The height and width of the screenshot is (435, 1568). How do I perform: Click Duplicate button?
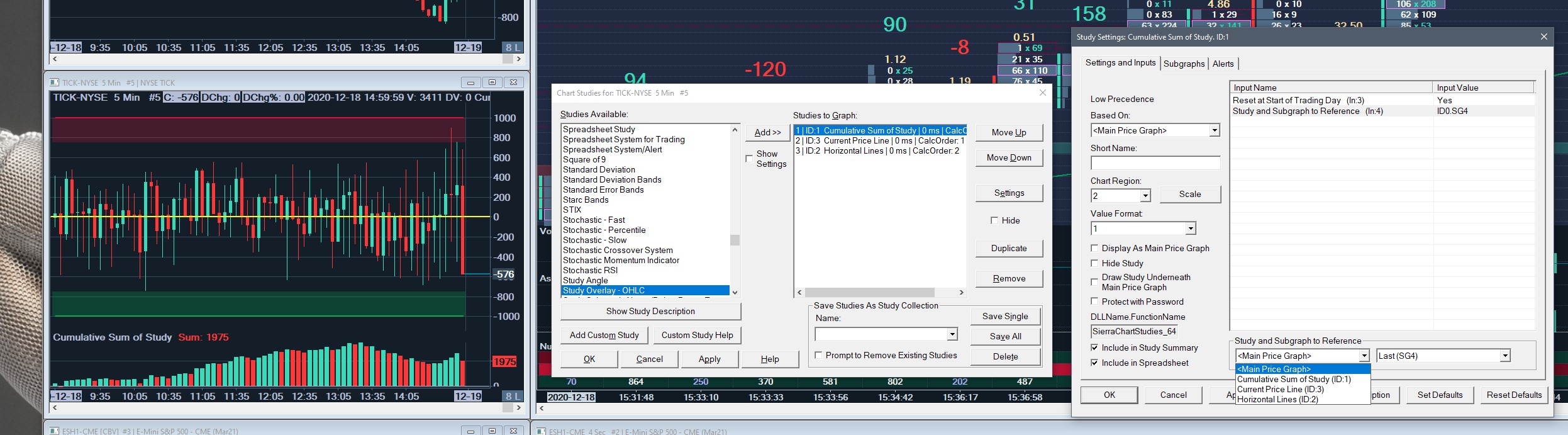(1009, 248)
